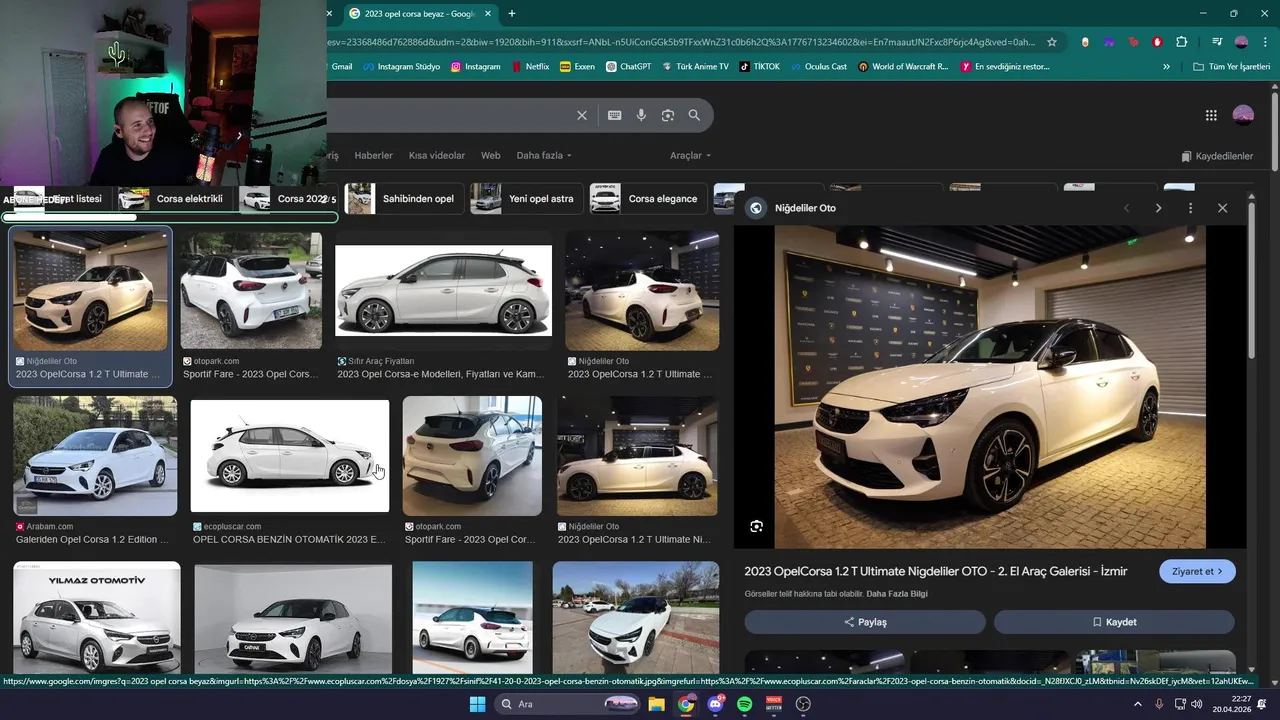Click the magnifier search submit icon
Image resolution: width=1280 pixels, height=720 pixels.
[694, 115]
